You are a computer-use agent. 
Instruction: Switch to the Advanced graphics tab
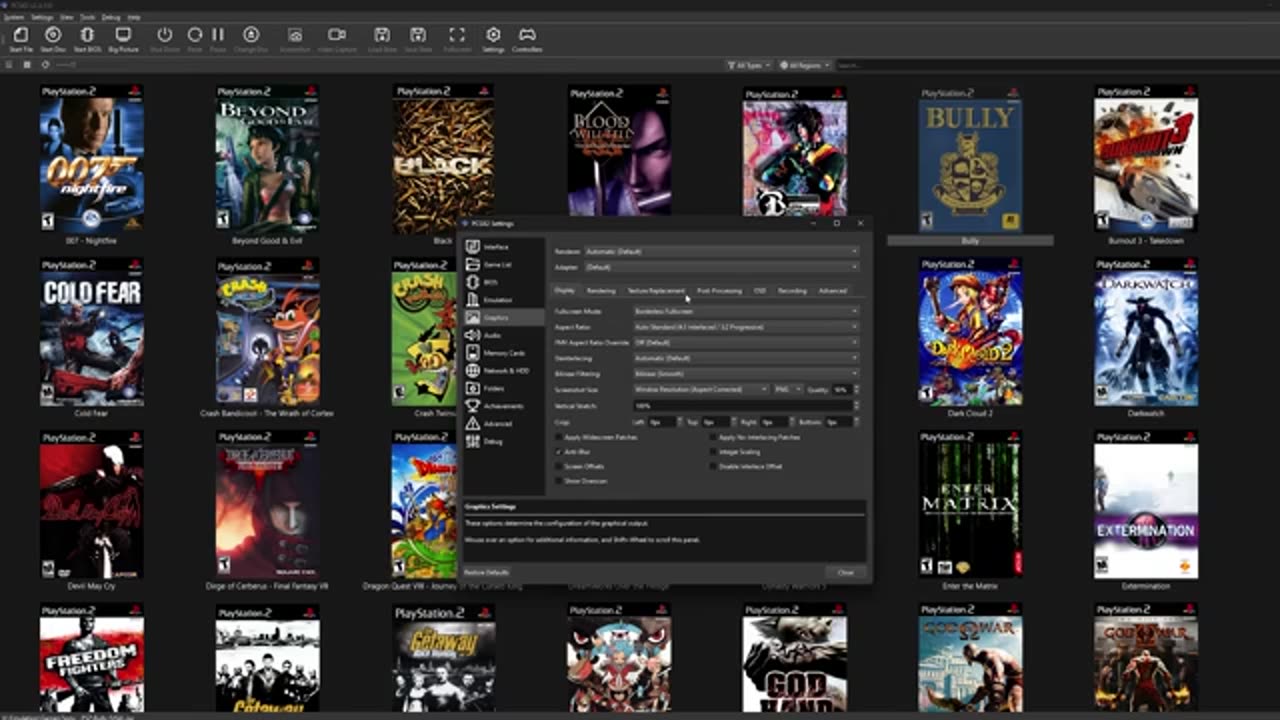click(832, 291)
